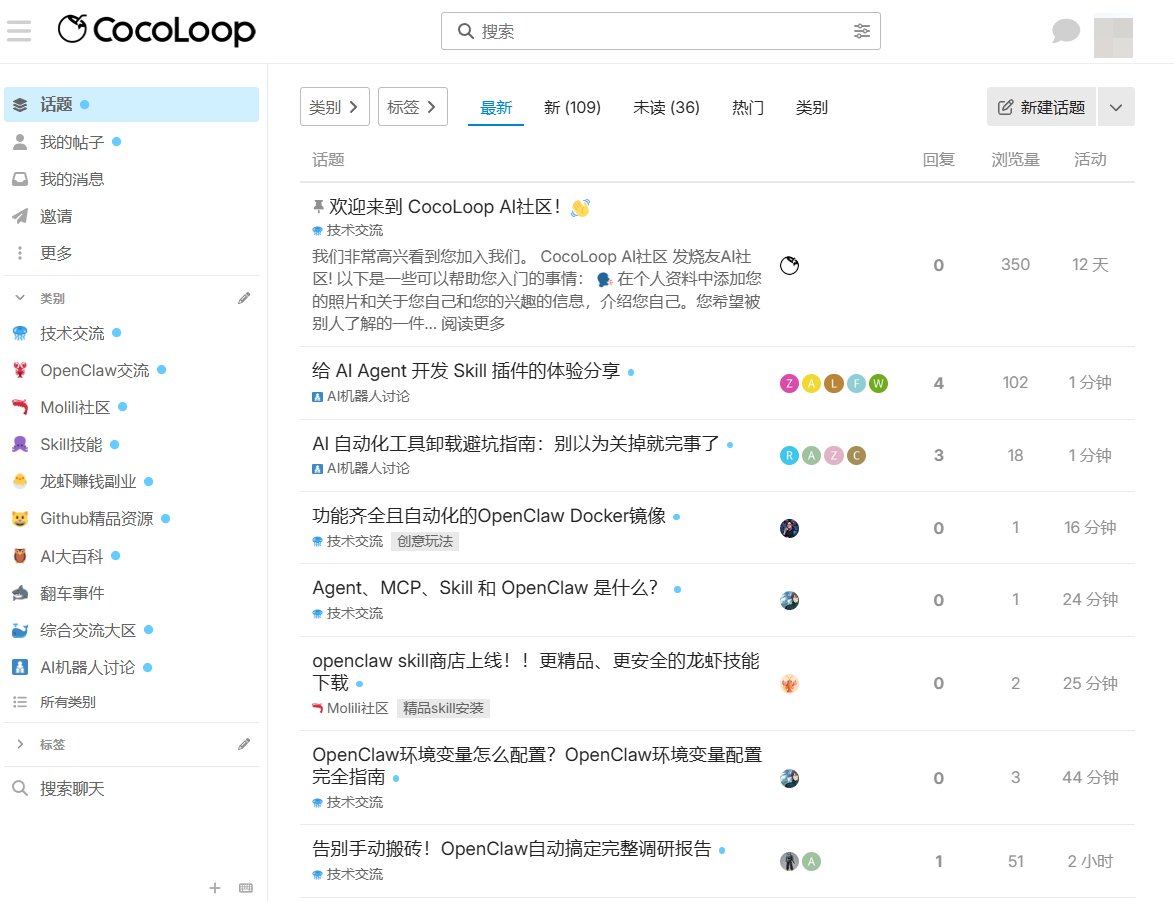Open the 类别 filter dropdown
This screenshot has height=901, width=1174.
(334, 106)
